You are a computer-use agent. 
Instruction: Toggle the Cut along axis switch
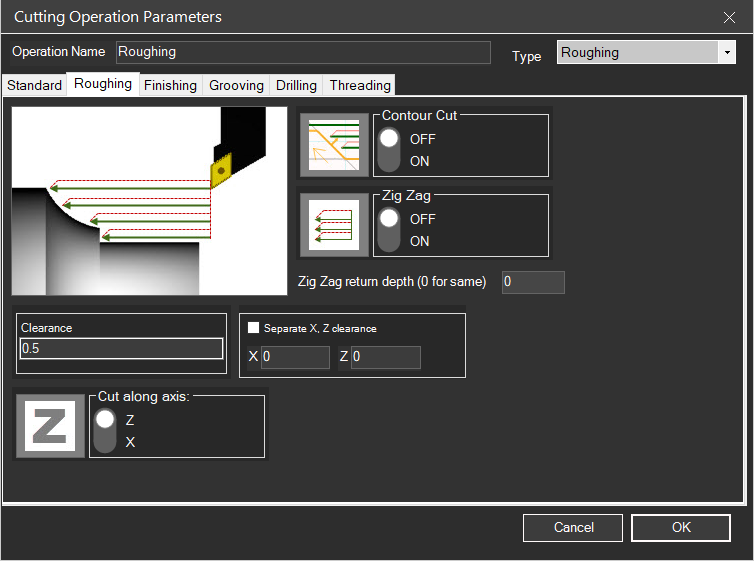[x=105, y=430]
